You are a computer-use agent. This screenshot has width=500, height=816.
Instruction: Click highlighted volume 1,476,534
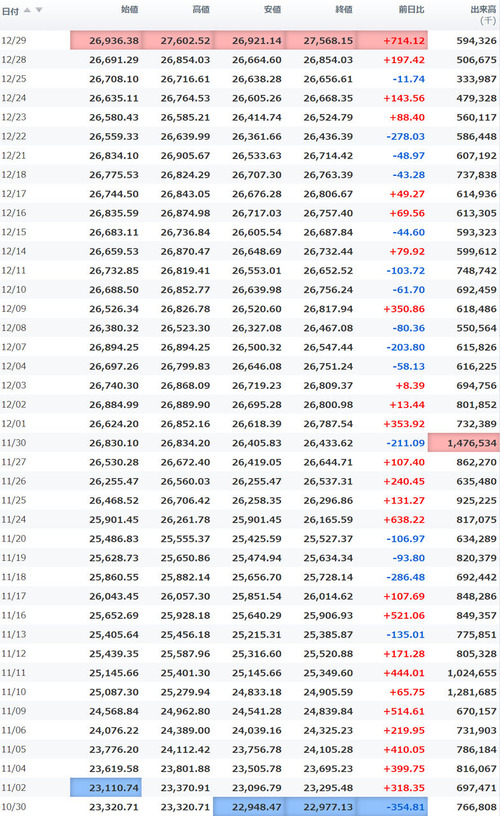tap(472, 443)
